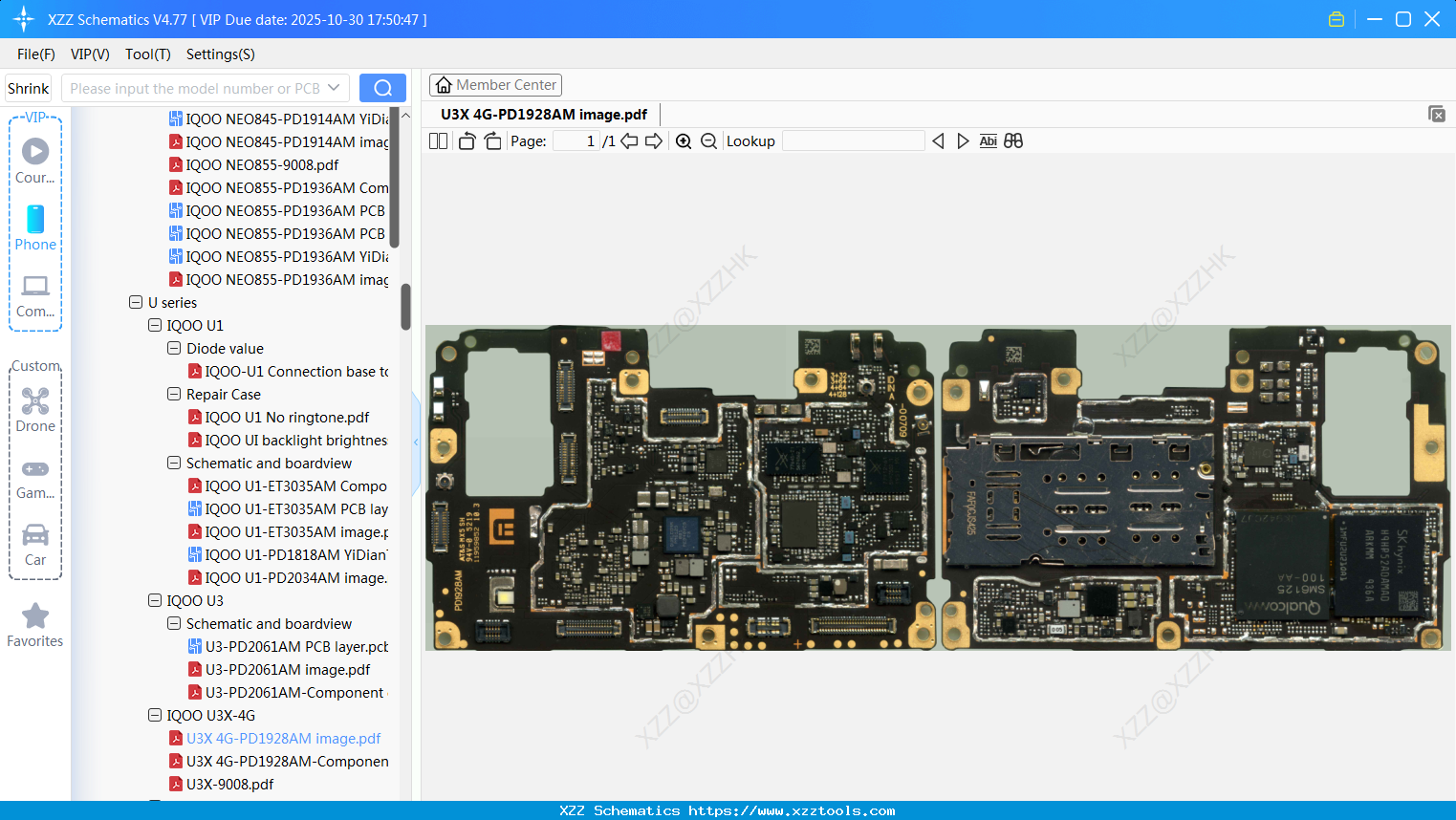Screen dimensions: 1456x820
Task: Toggle two-page view mode
Action: click(x=438, y=140)
